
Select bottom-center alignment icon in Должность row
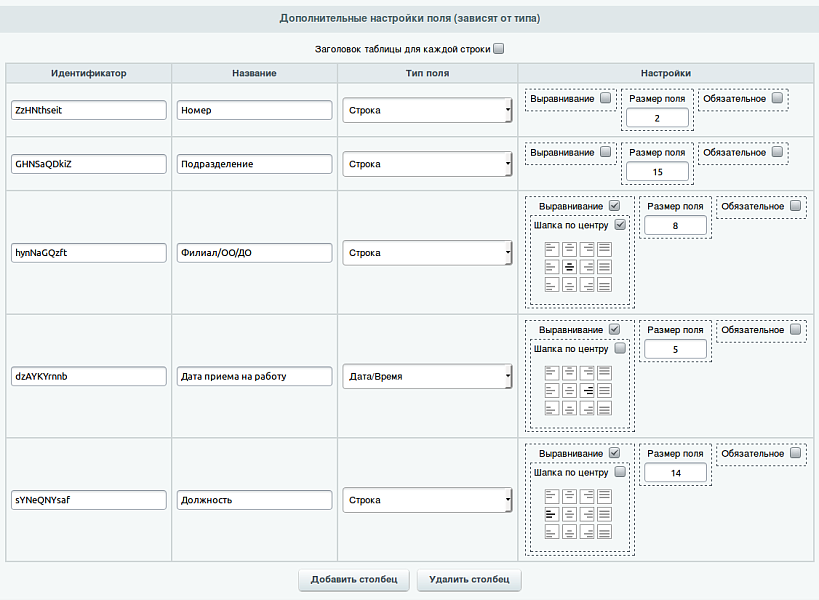pos(569,531)
